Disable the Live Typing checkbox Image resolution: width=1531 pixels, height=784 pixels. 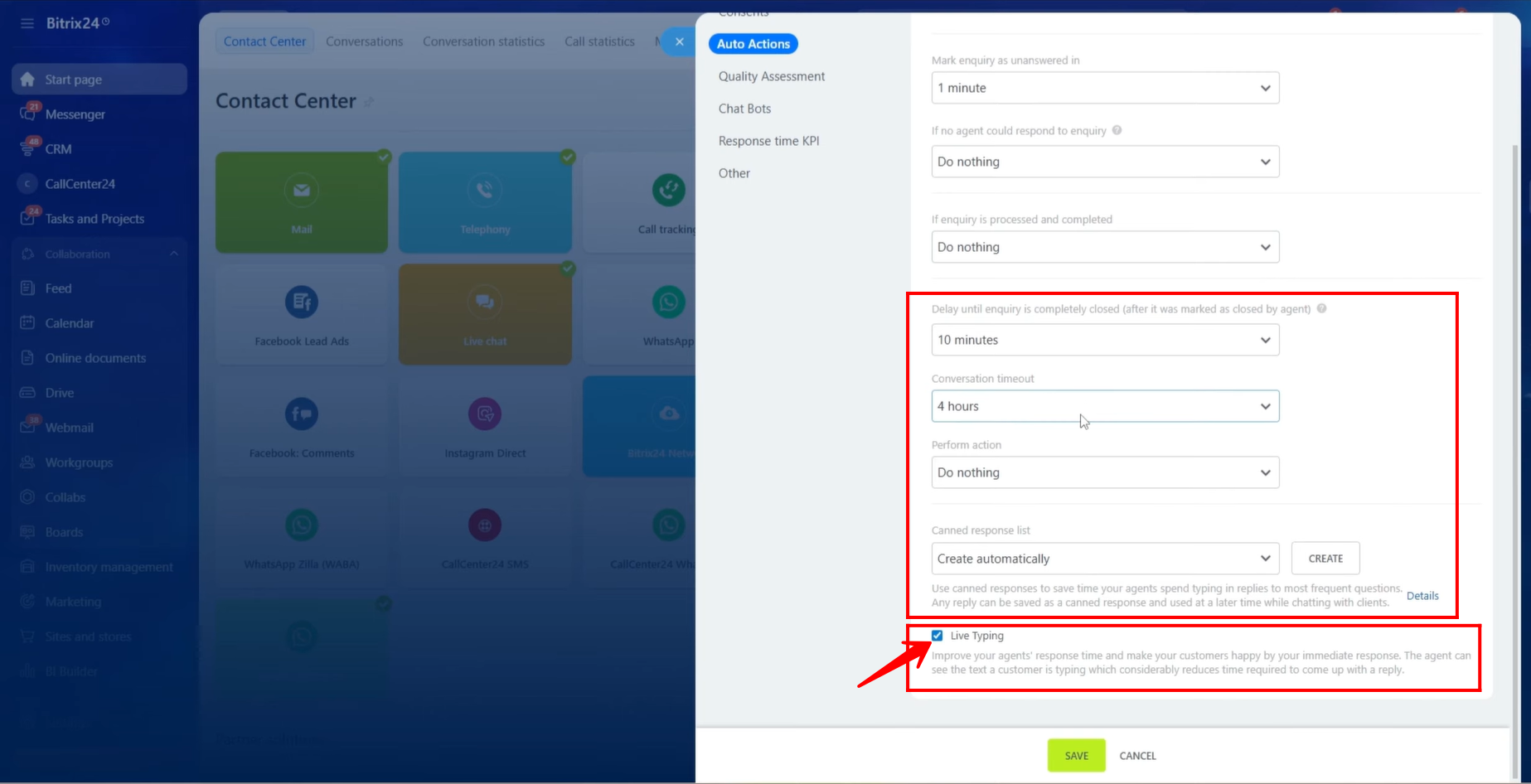tap(937, 636)
